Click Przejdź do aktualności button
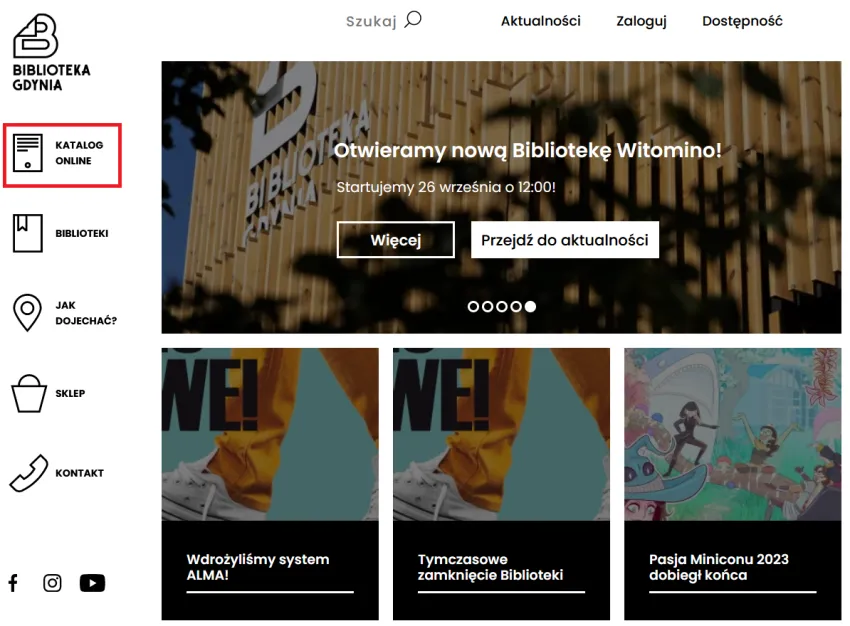The height and width of the screenshot is (626, 850). pos(565,240)
